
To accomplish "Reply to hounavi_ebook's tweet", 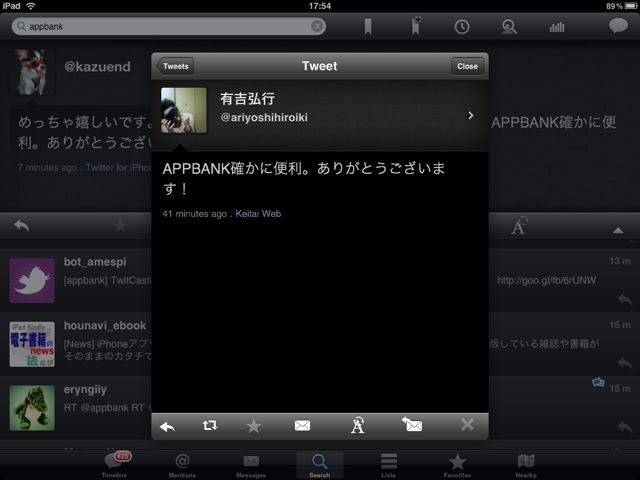I will point(624,363).
